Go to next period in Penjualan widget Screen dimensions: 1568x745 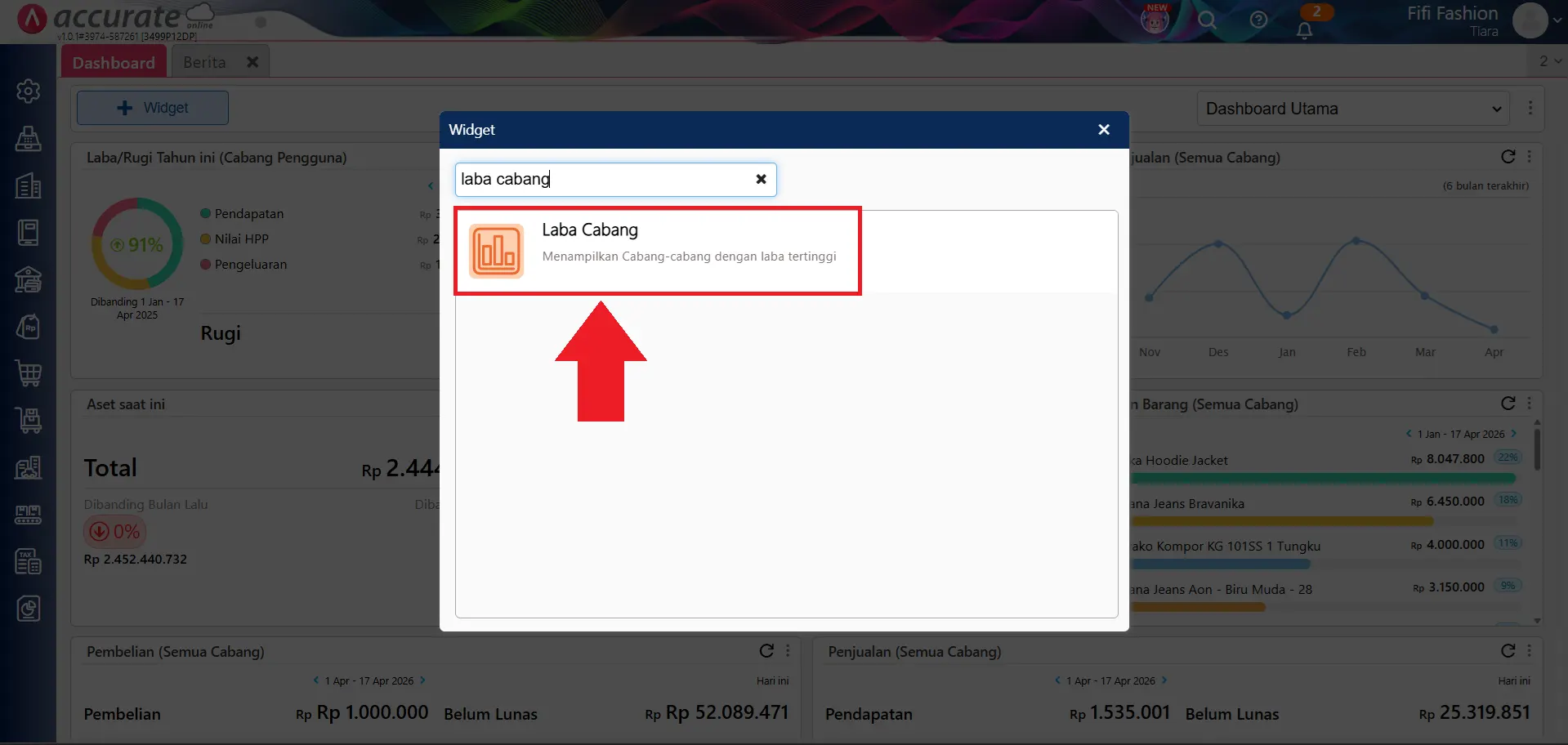[x=1164, y=680]
